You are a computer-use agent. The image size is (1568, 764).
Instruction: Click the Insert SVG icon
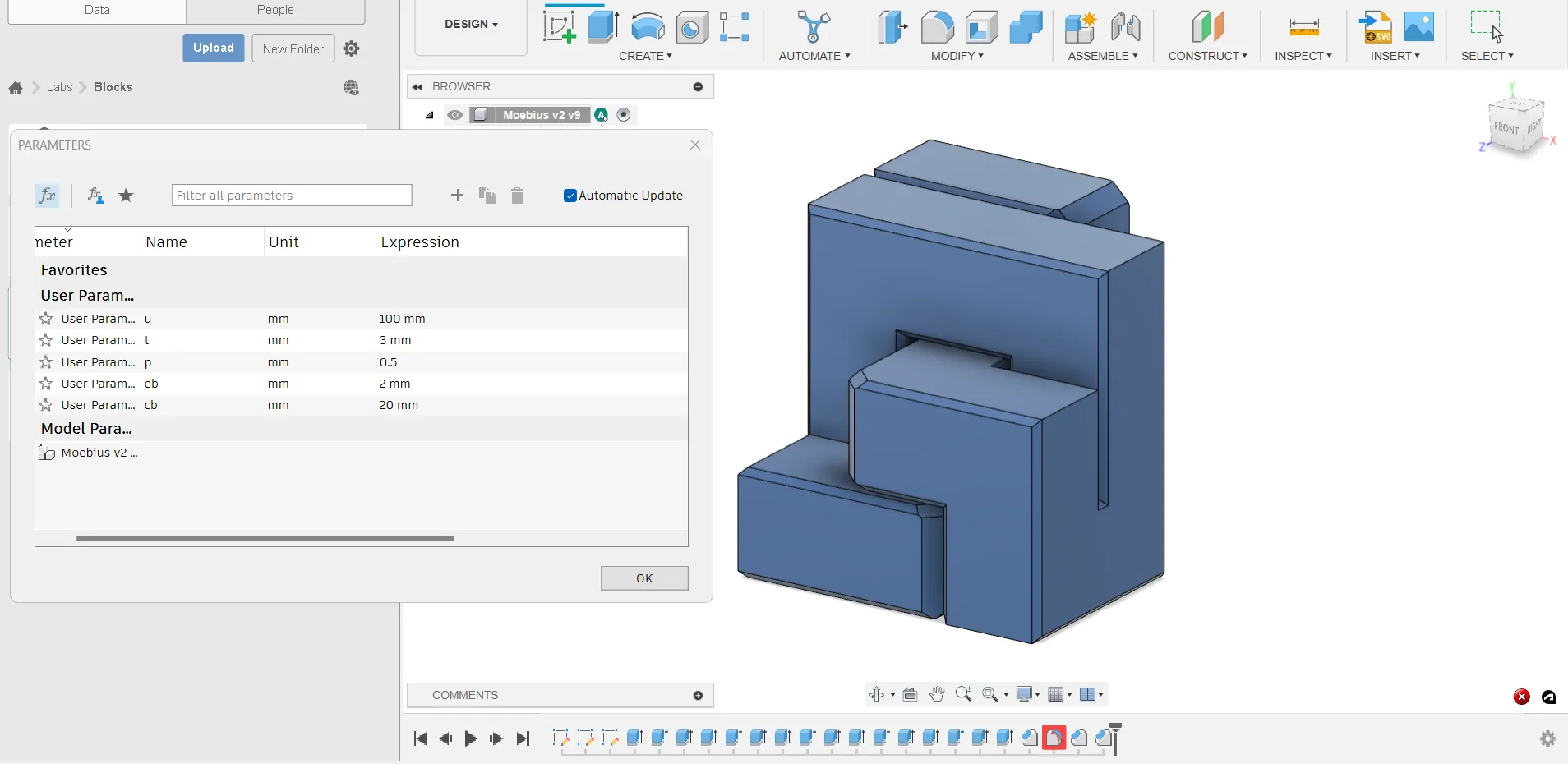pyautogui.click(x=1375, y=28)
